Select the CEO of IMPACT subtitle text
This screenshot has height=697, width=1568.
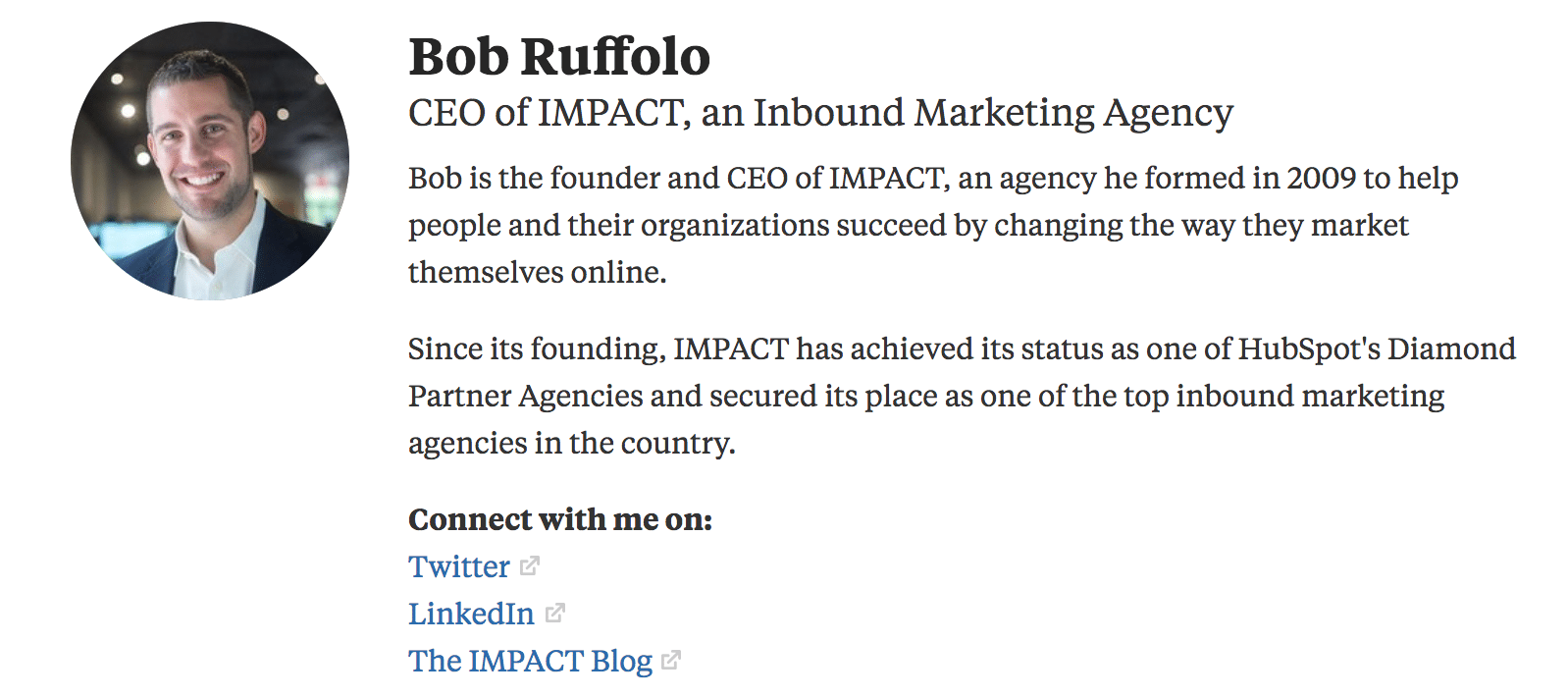point(819,112)
